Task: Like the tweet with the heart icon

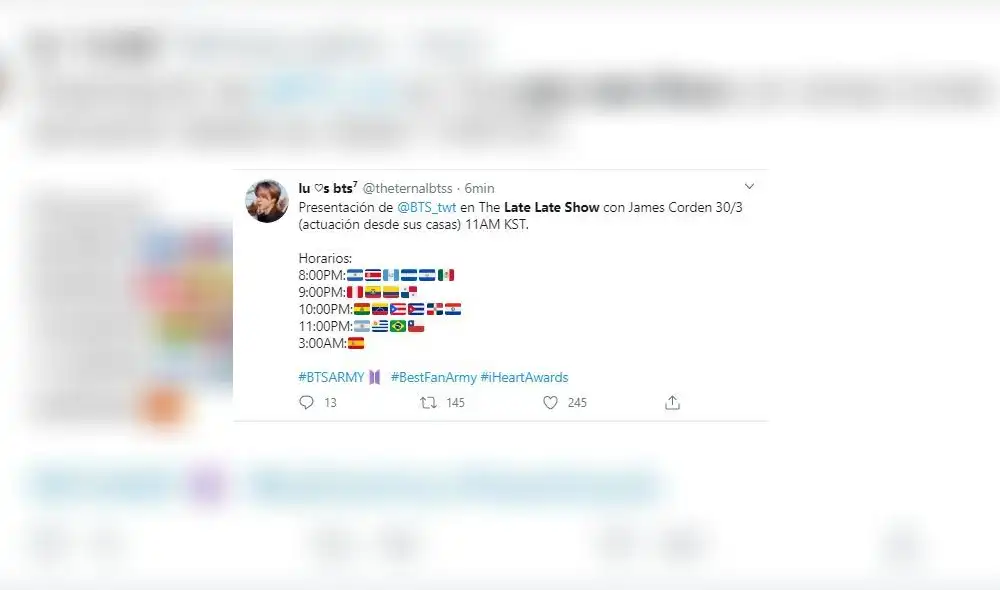Action: coord(550,402)
